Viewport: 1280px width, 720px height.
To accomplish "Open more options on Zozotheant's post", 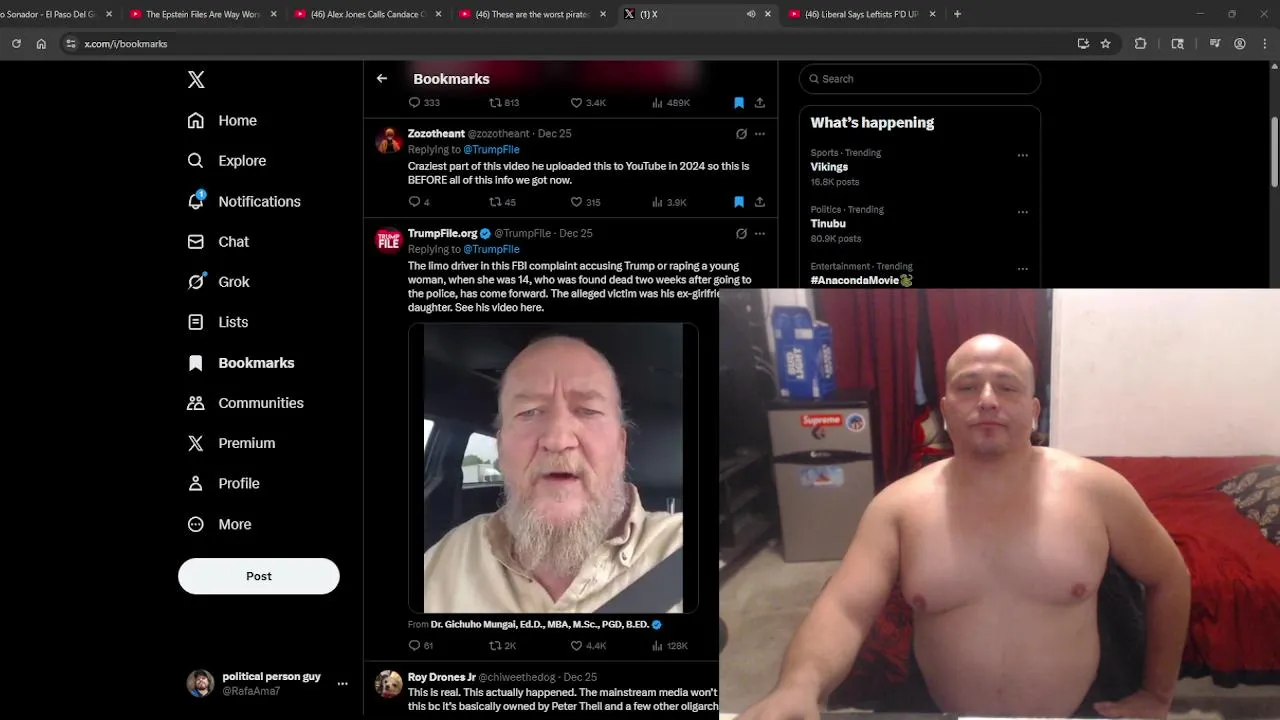I will (x=760, y=134).
